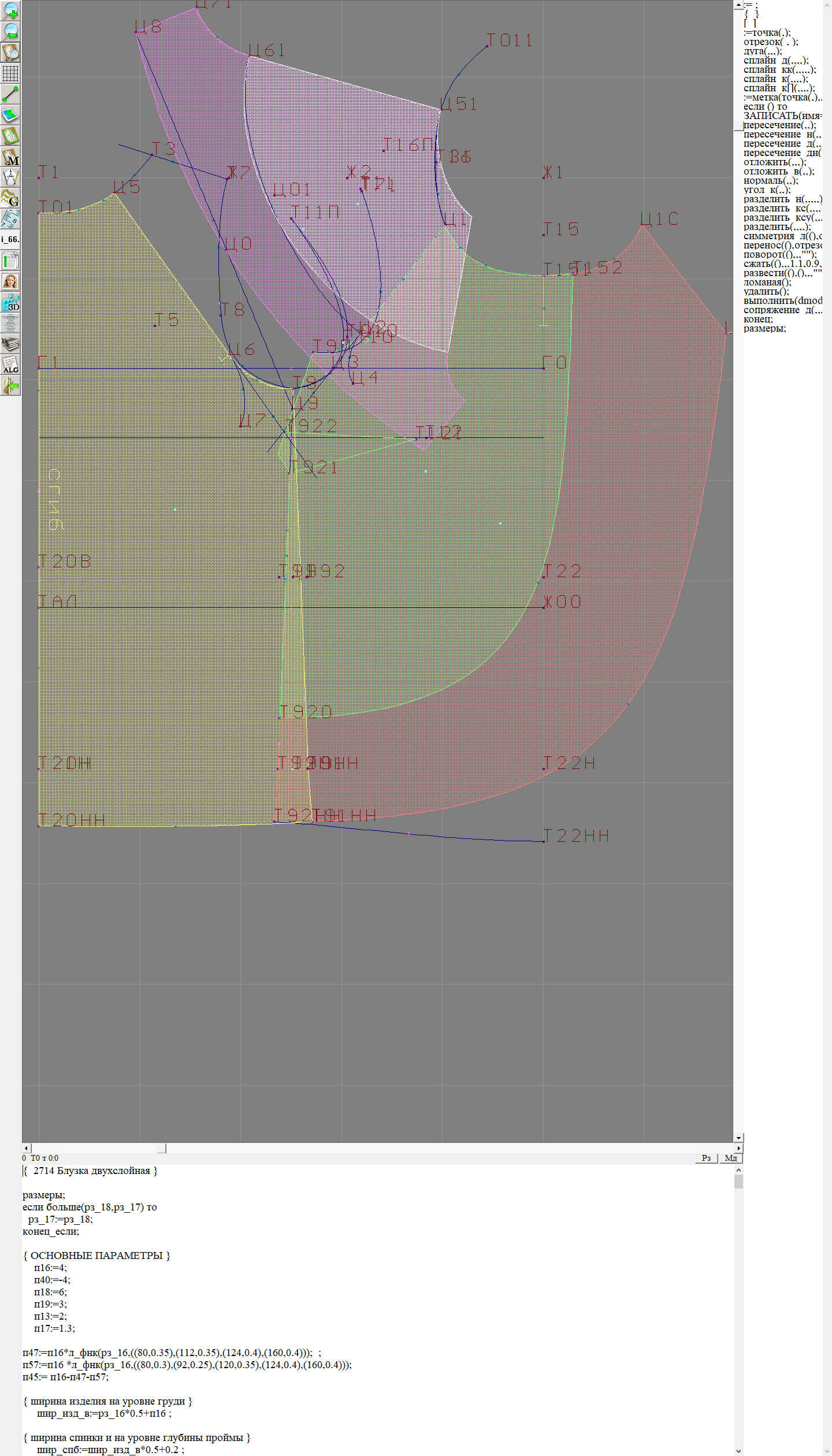Click the Рз button

706,1158
